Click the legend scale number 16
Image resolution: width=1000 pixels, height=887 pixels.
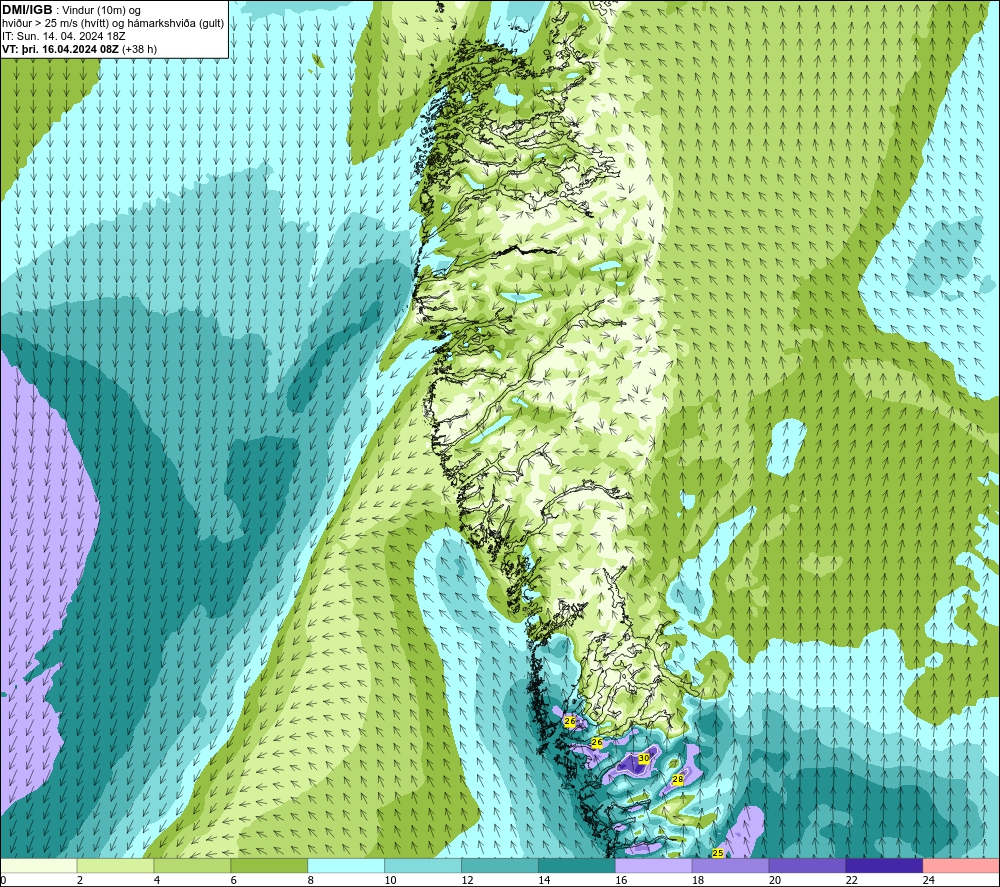pyautogui.click(x=621, y=880)
